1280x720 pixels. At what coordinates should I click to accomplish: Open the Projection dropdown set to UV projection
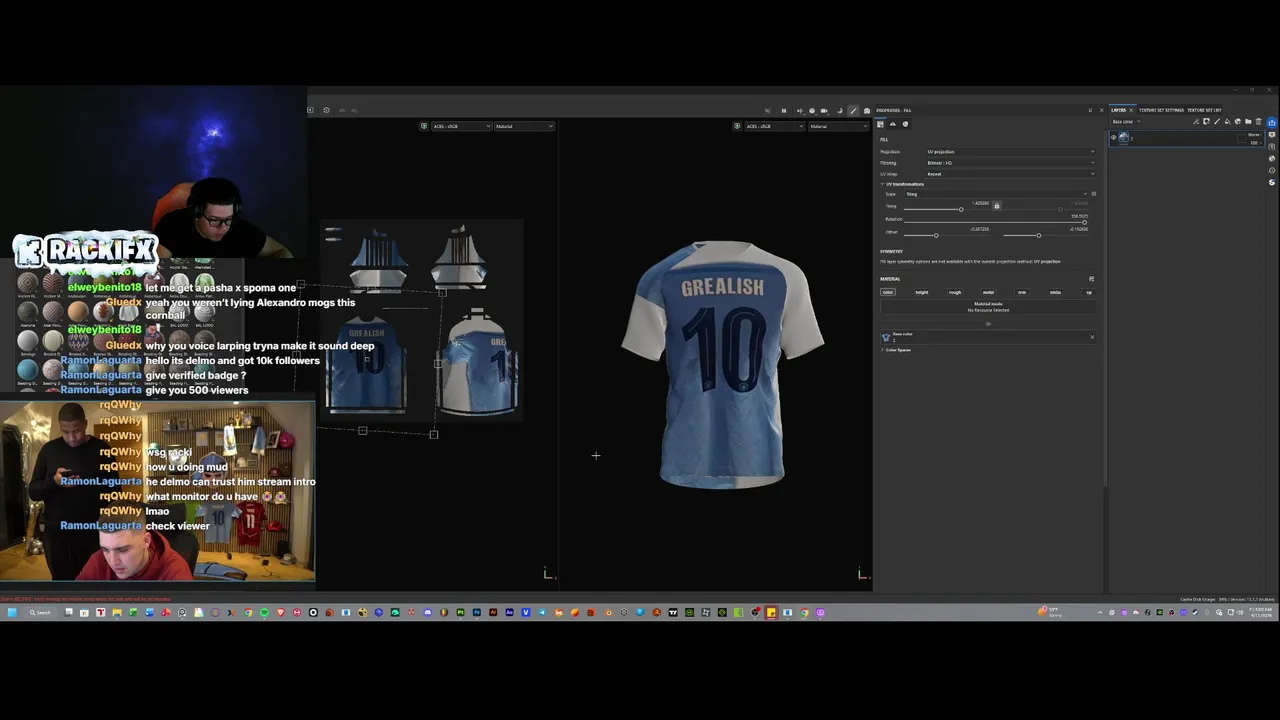pos(1010,152)
